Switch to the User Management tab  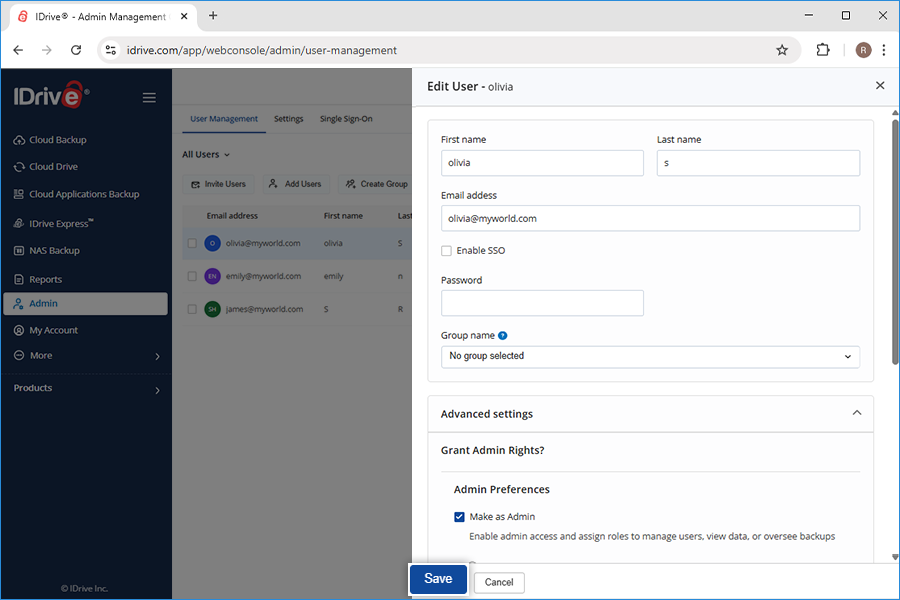224,119
